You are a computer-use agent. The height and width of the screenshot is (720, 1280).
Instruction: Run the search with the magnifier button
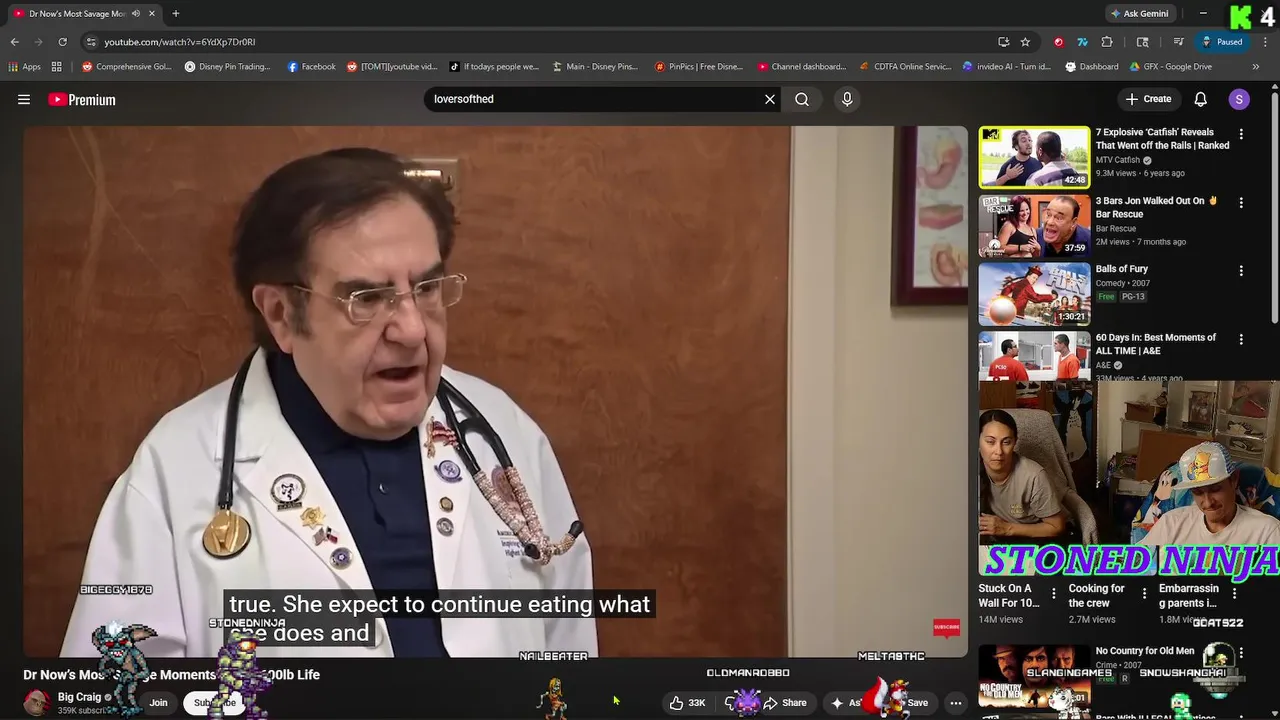802,99
